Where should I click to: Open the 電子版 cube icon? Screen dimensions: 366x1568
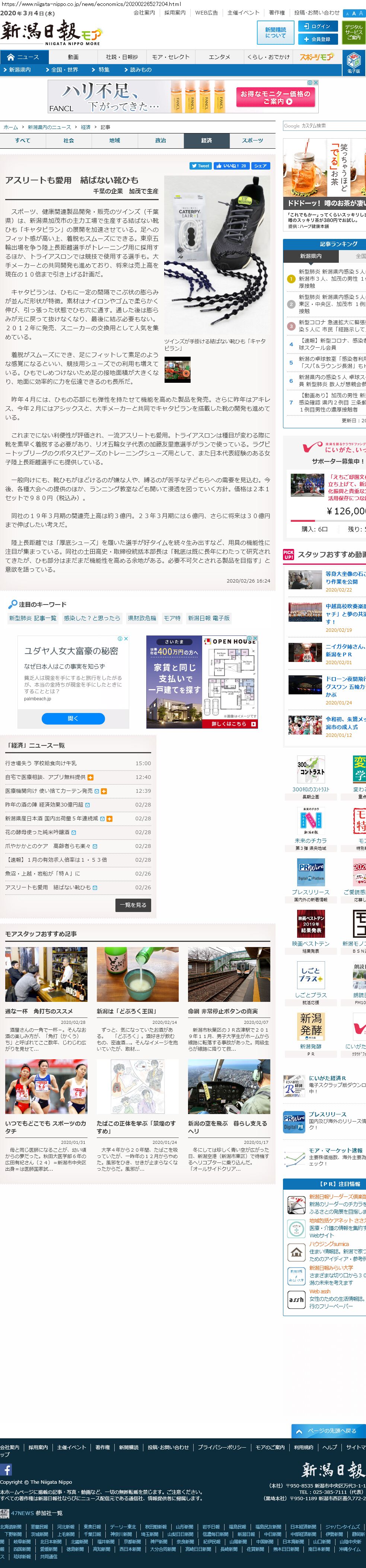click(354, 61)
